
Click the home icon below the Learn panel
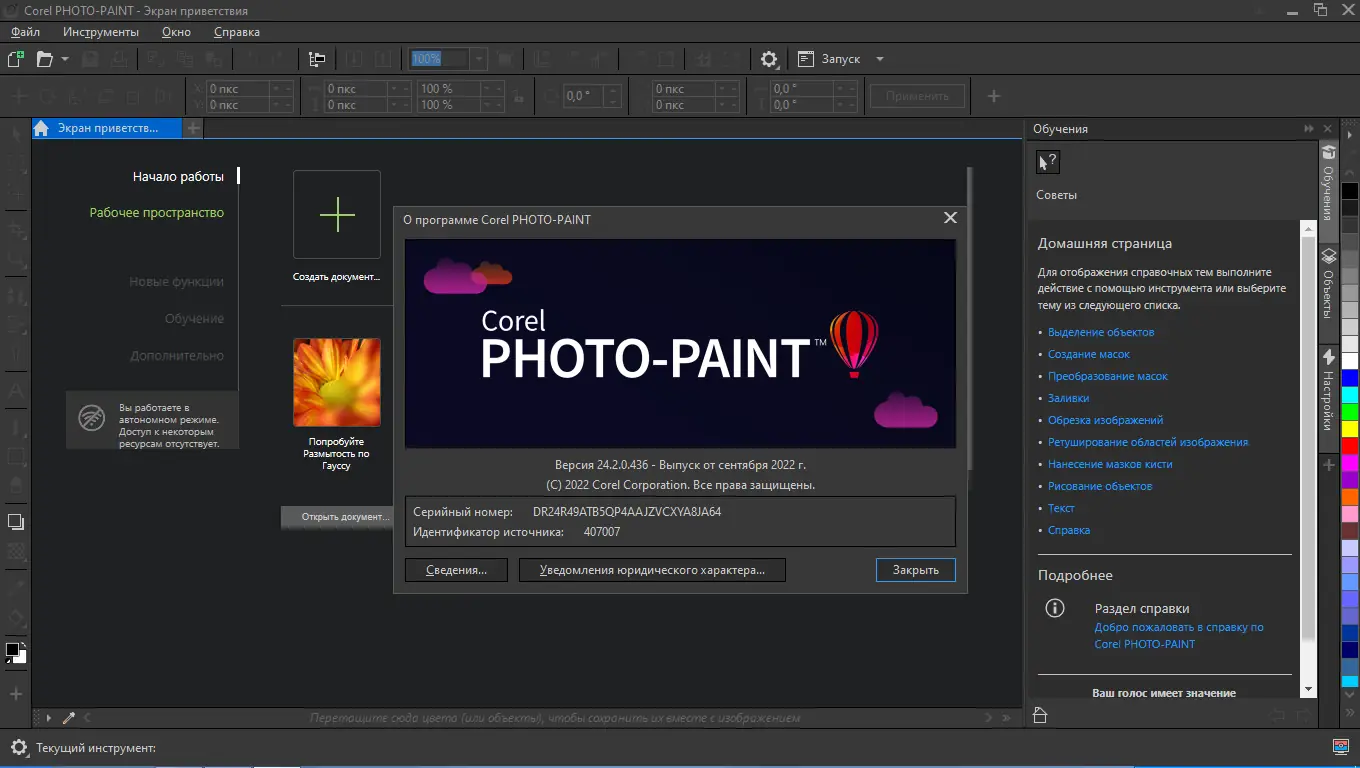pos(1040,715)
